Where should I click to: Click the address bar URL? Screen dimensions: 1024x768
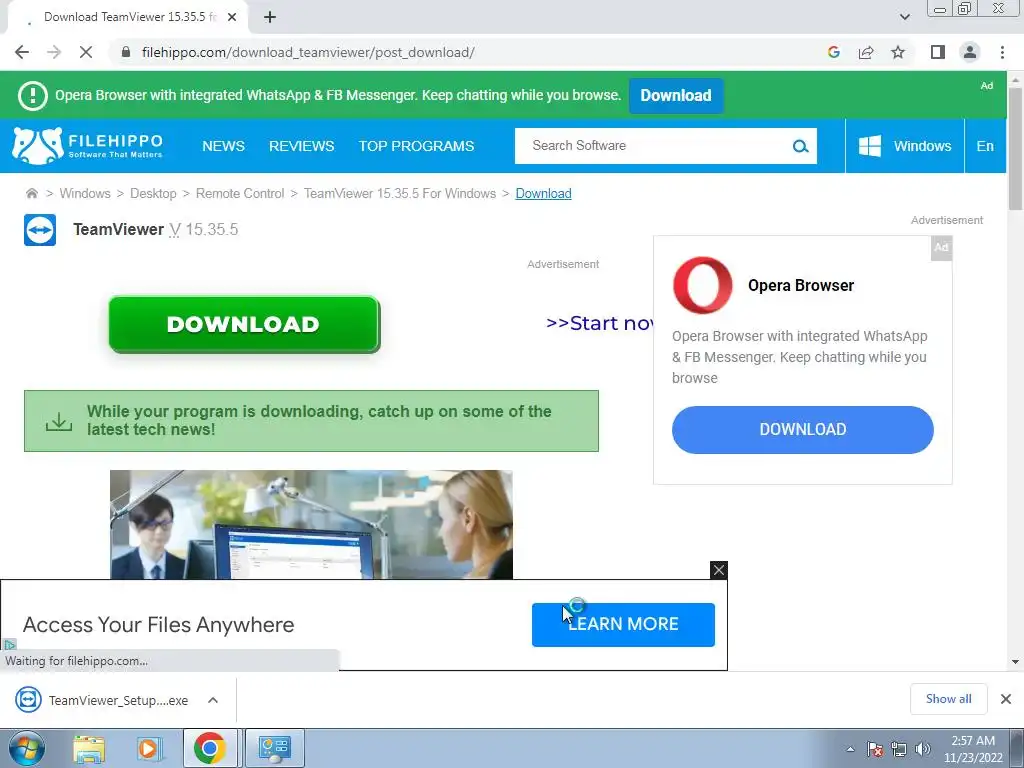pyautogui.click(x=308, y=52)
